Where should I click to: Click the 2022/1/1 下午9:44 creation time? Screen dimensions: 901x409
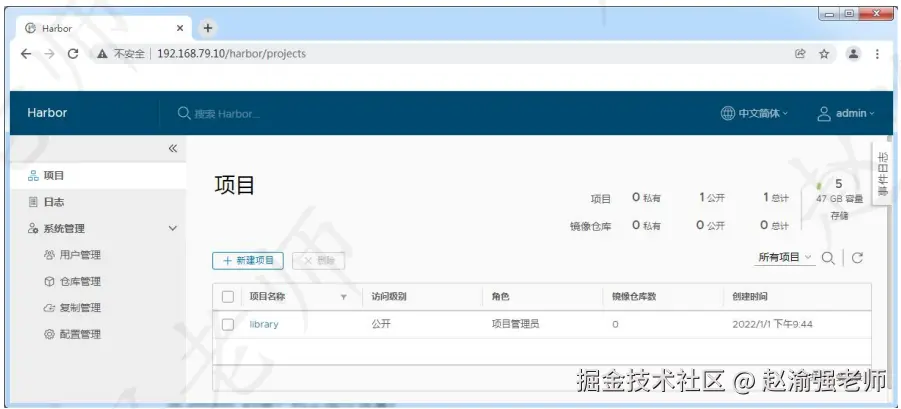coord(772,325)
